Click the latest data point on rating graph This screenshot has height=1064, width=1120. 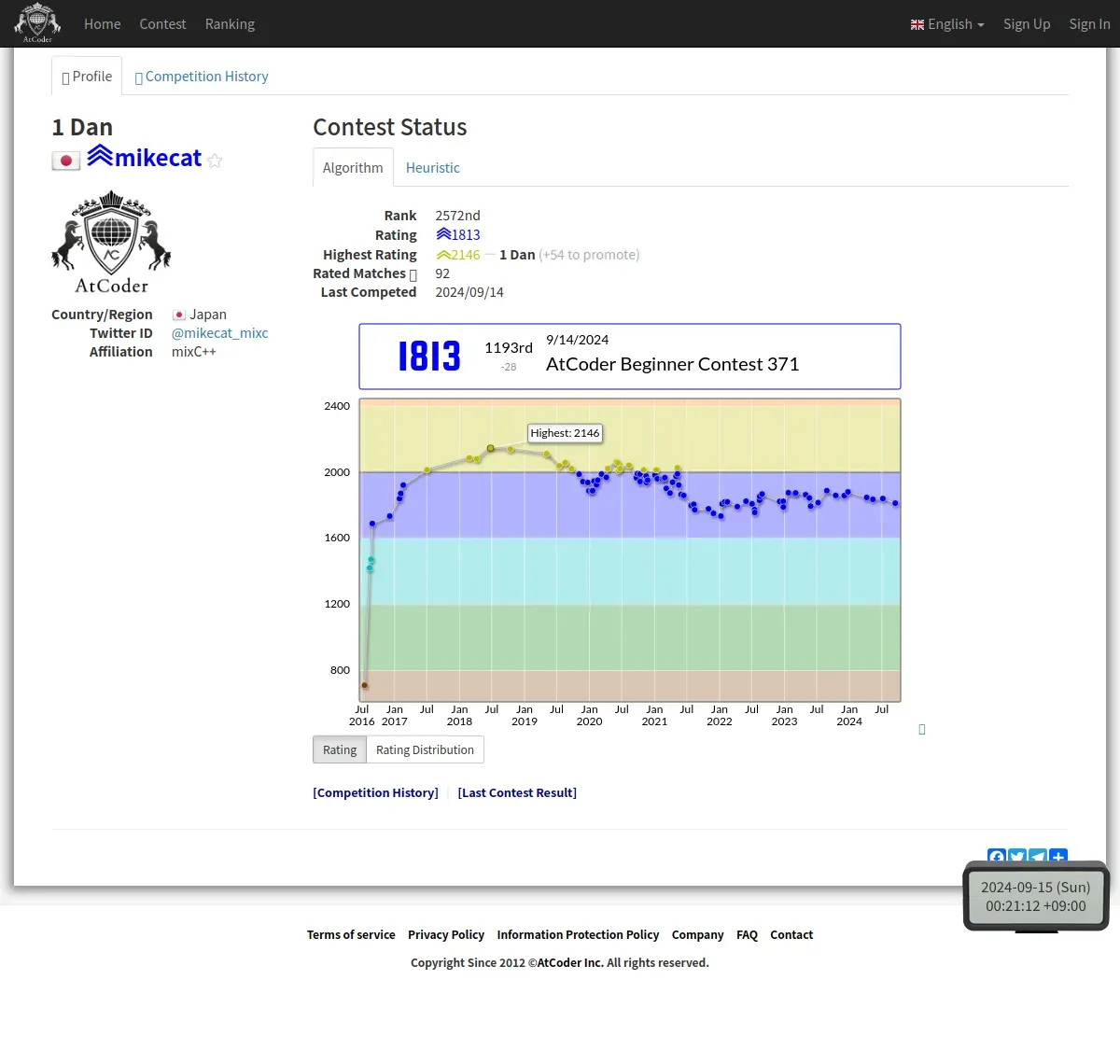tap(896, 503)
